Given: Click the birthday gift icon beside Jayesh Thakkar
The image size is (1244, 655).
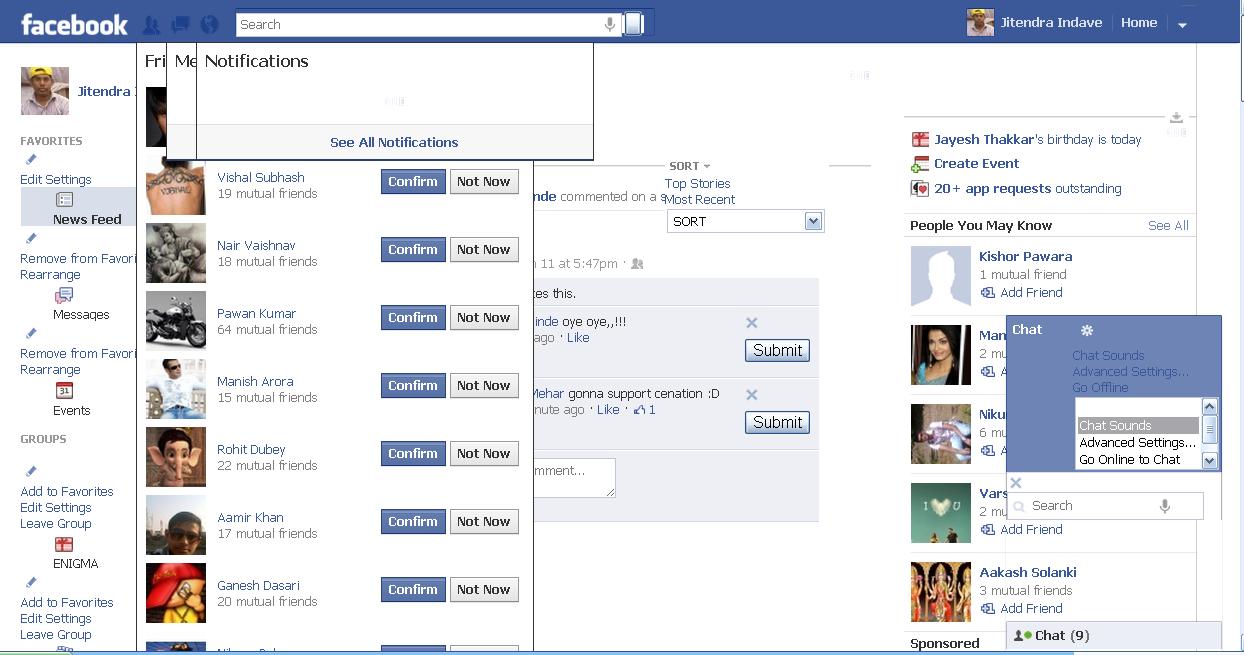Looking at the screenshot, I should tap(920, 140).
